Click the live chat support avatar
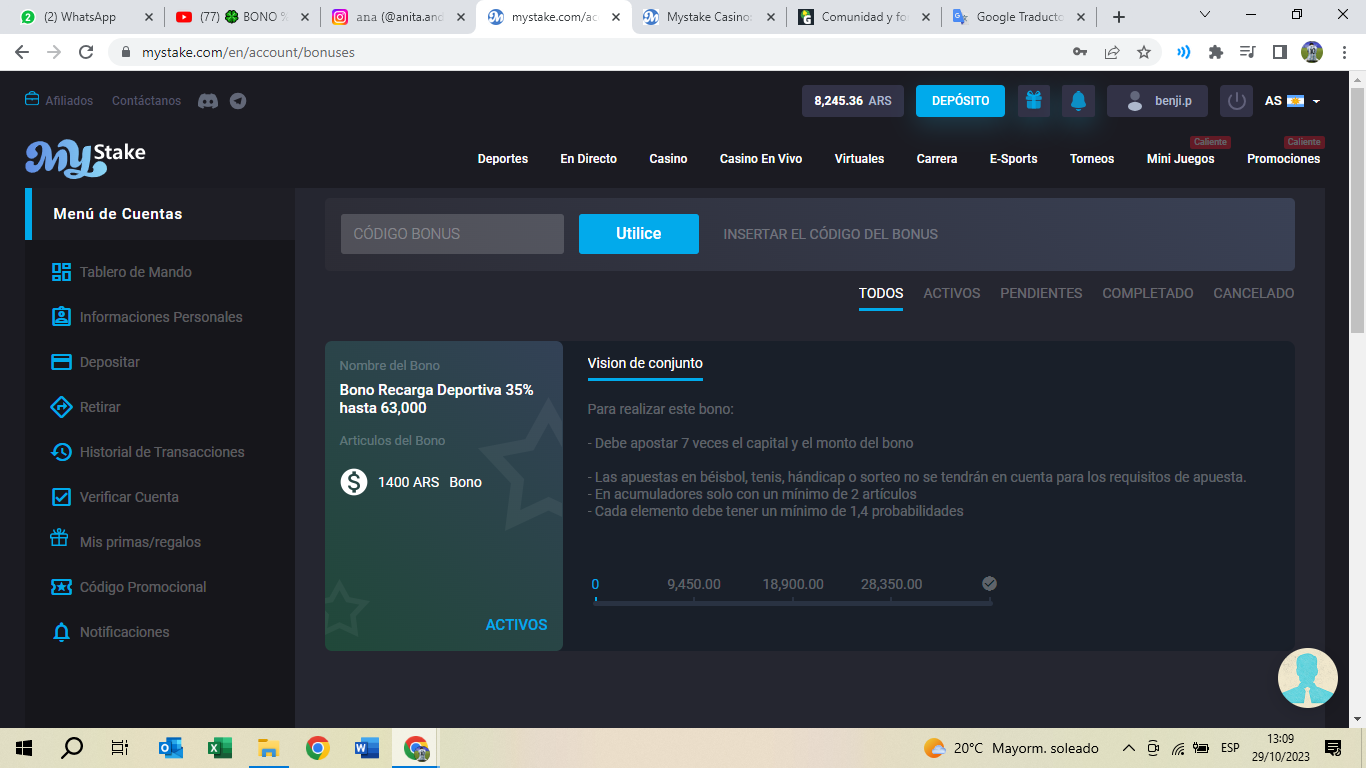Viewport: 1366px width, 768px height. (x=1307, y=678)
